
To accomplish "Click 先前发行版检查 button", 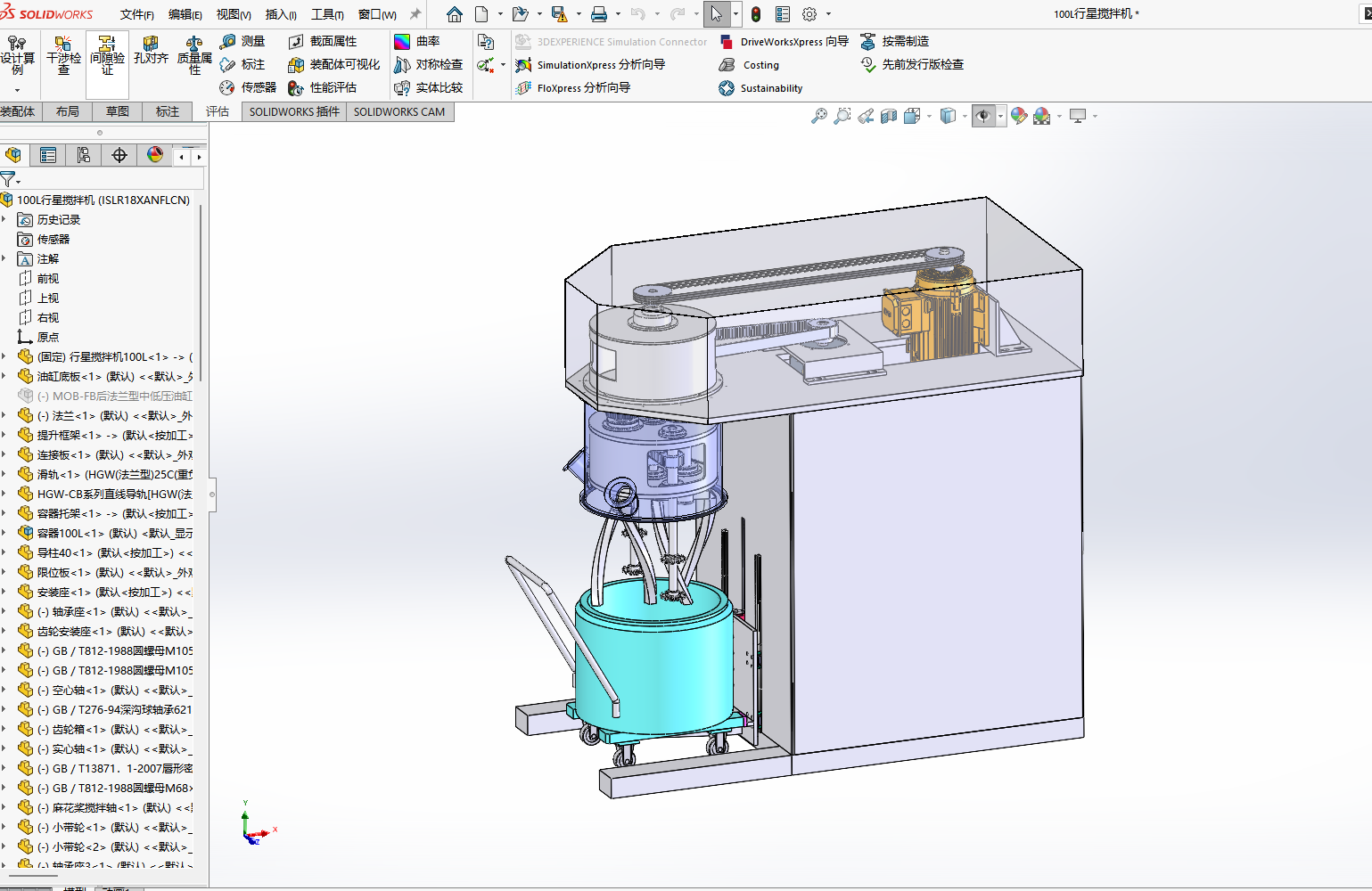I will click(x=912, y=64).
